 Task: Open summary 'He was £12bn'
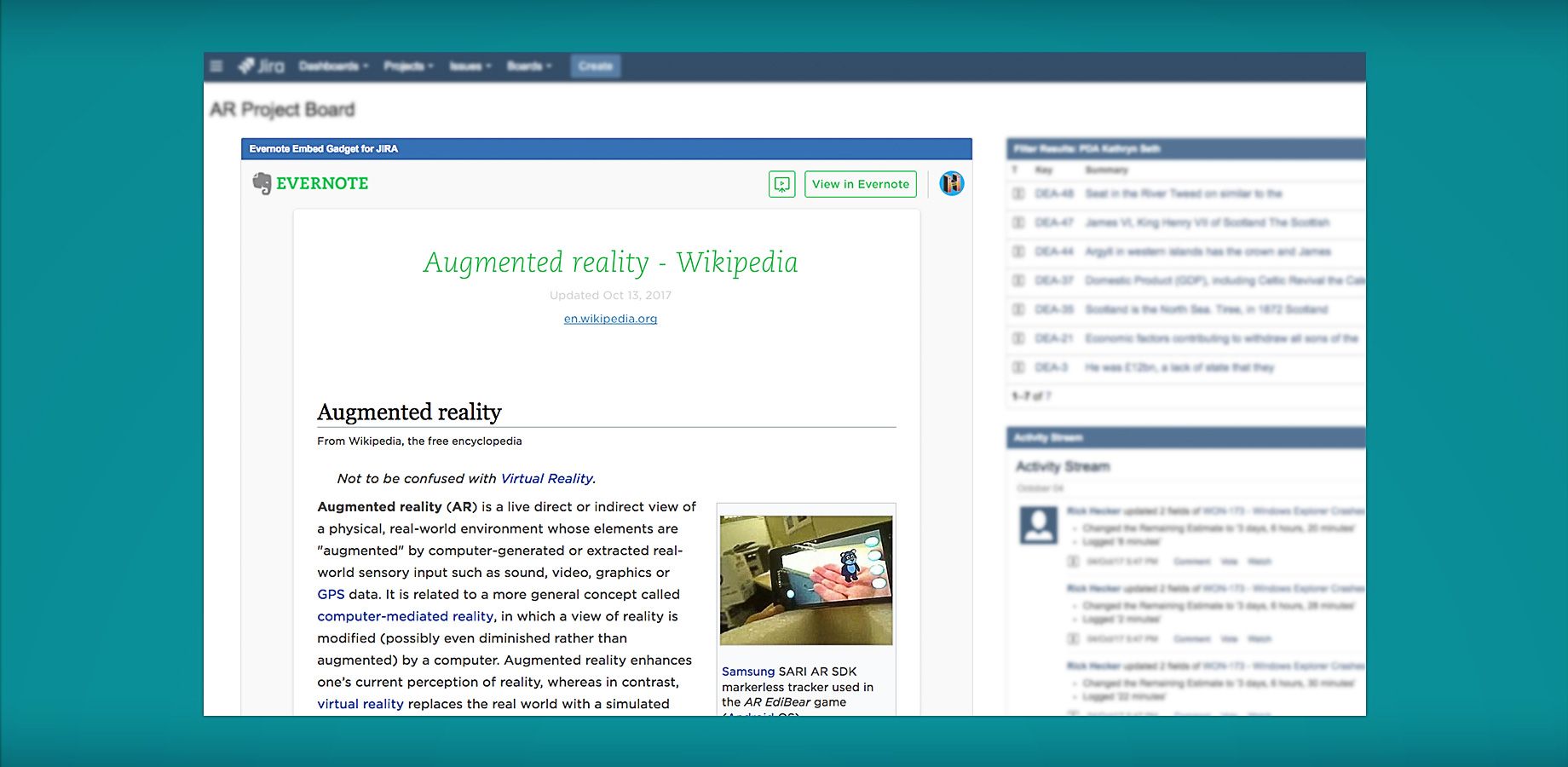pos(1179,367)
